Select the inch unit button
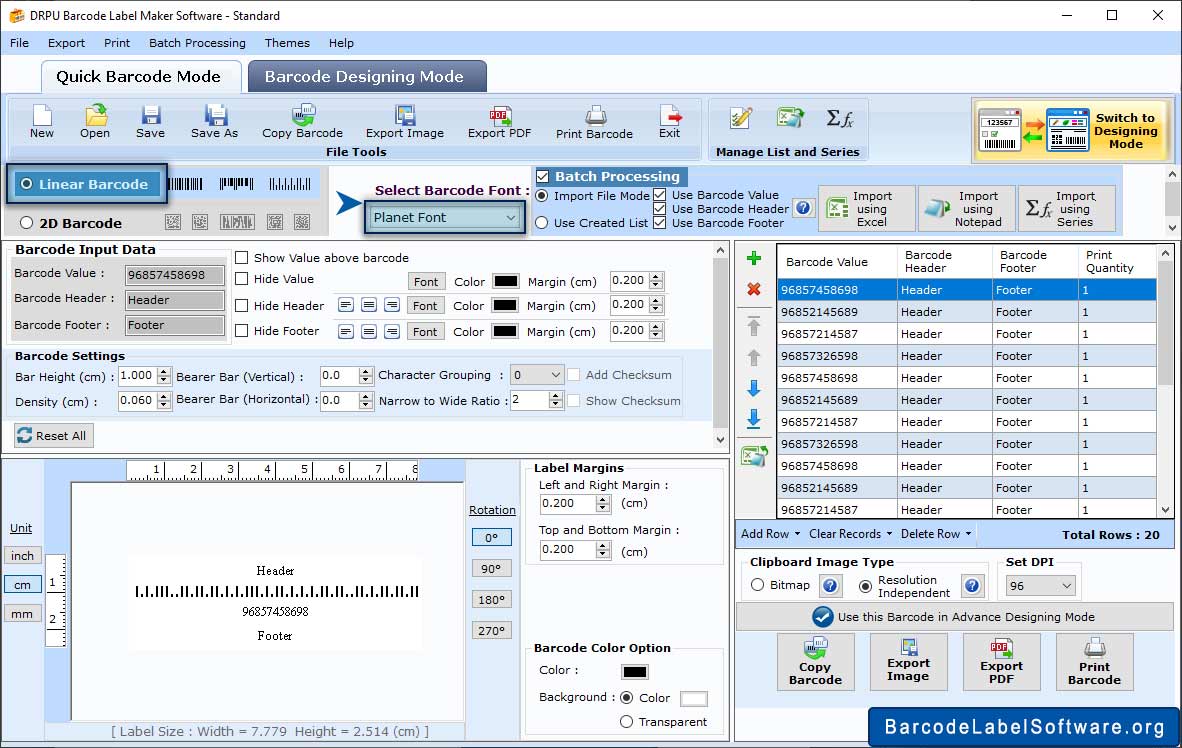Screen dimensions: 1182x748 tap(23, 556)
